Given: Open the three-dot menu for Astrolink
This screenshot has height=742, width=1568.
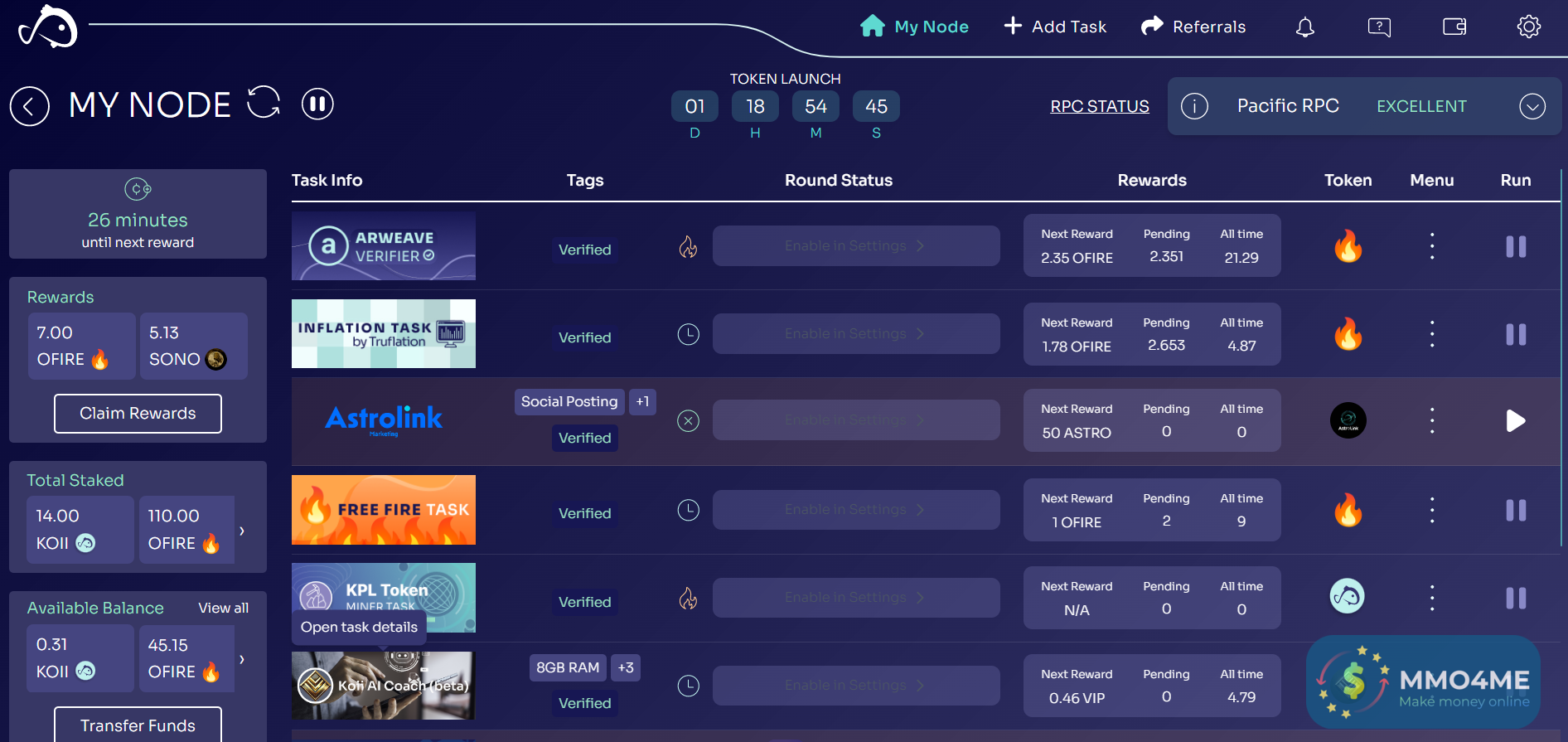Looking at the screenshot, I should (1432, 420).
